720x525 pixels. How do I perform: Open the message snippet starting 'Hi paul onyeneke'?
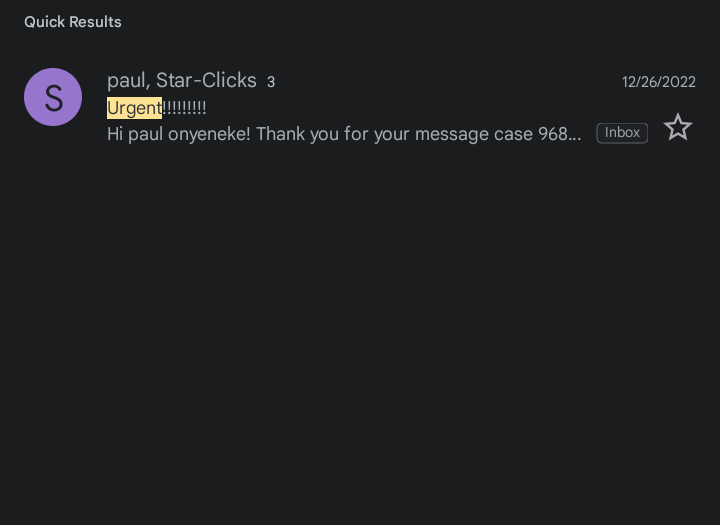click(x=344, y=134)
